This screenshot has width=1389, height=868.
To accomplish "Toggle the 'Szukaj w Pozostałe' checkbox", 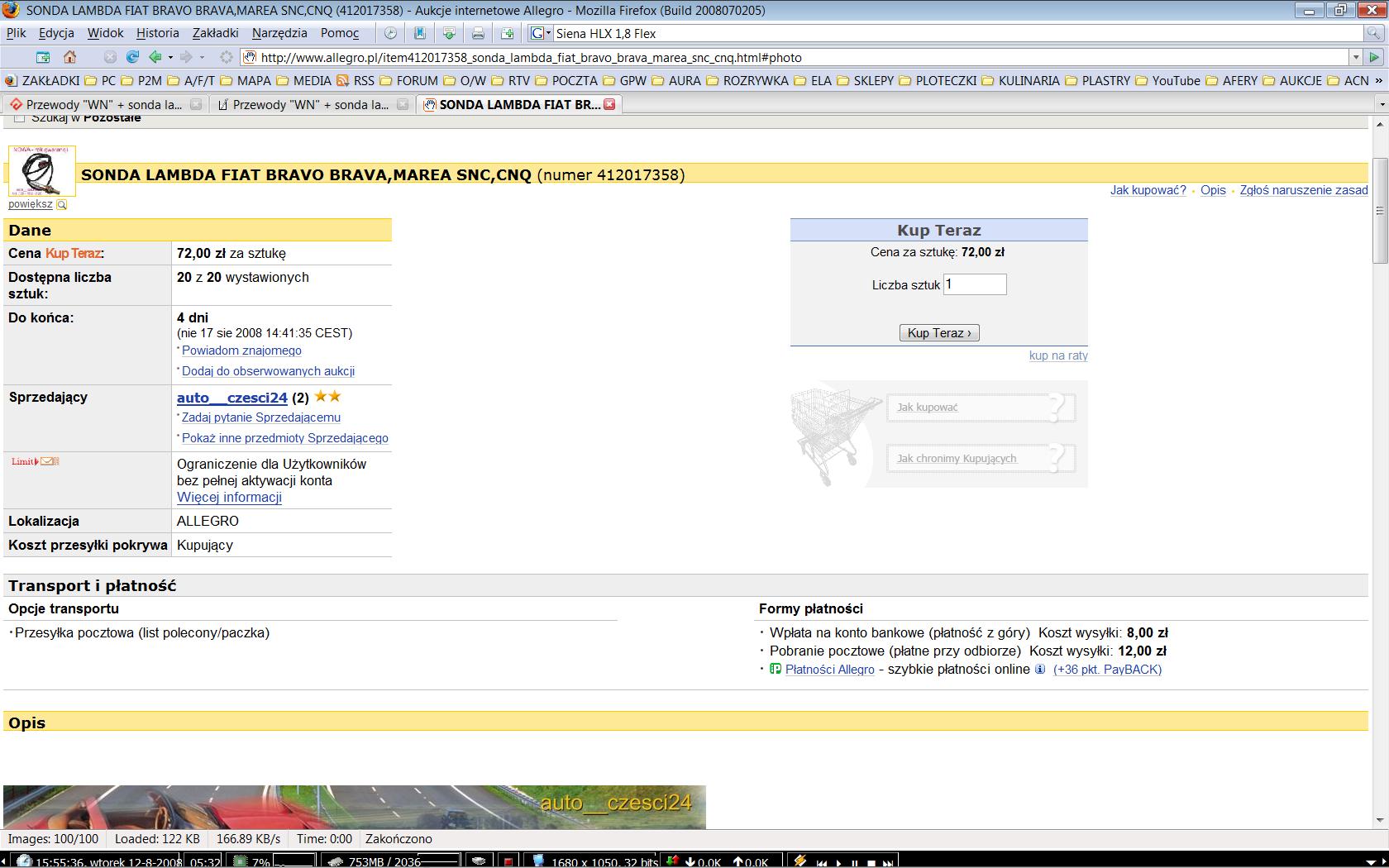I will coord(20,119).
